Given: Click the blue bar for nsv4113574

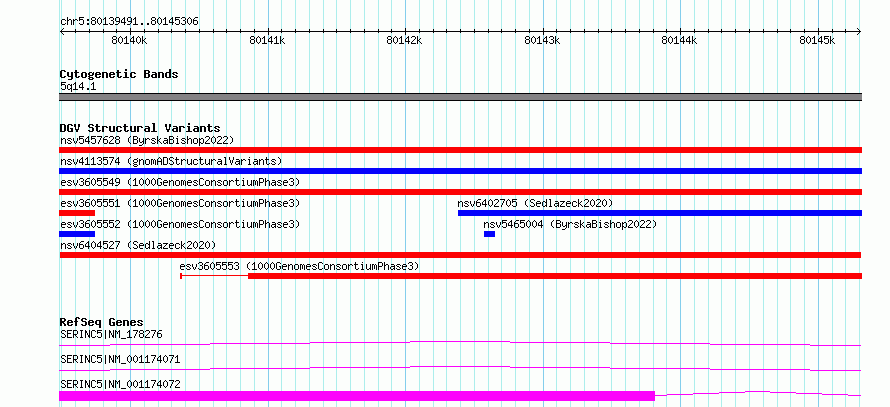Looking at the screenshot, I should click(460, 171).
